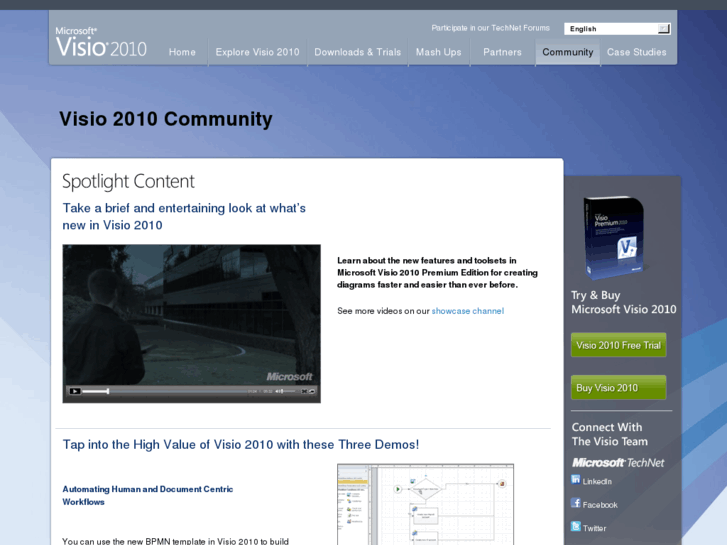Click the Visio 2010 Free Trial button

[619, 345]
